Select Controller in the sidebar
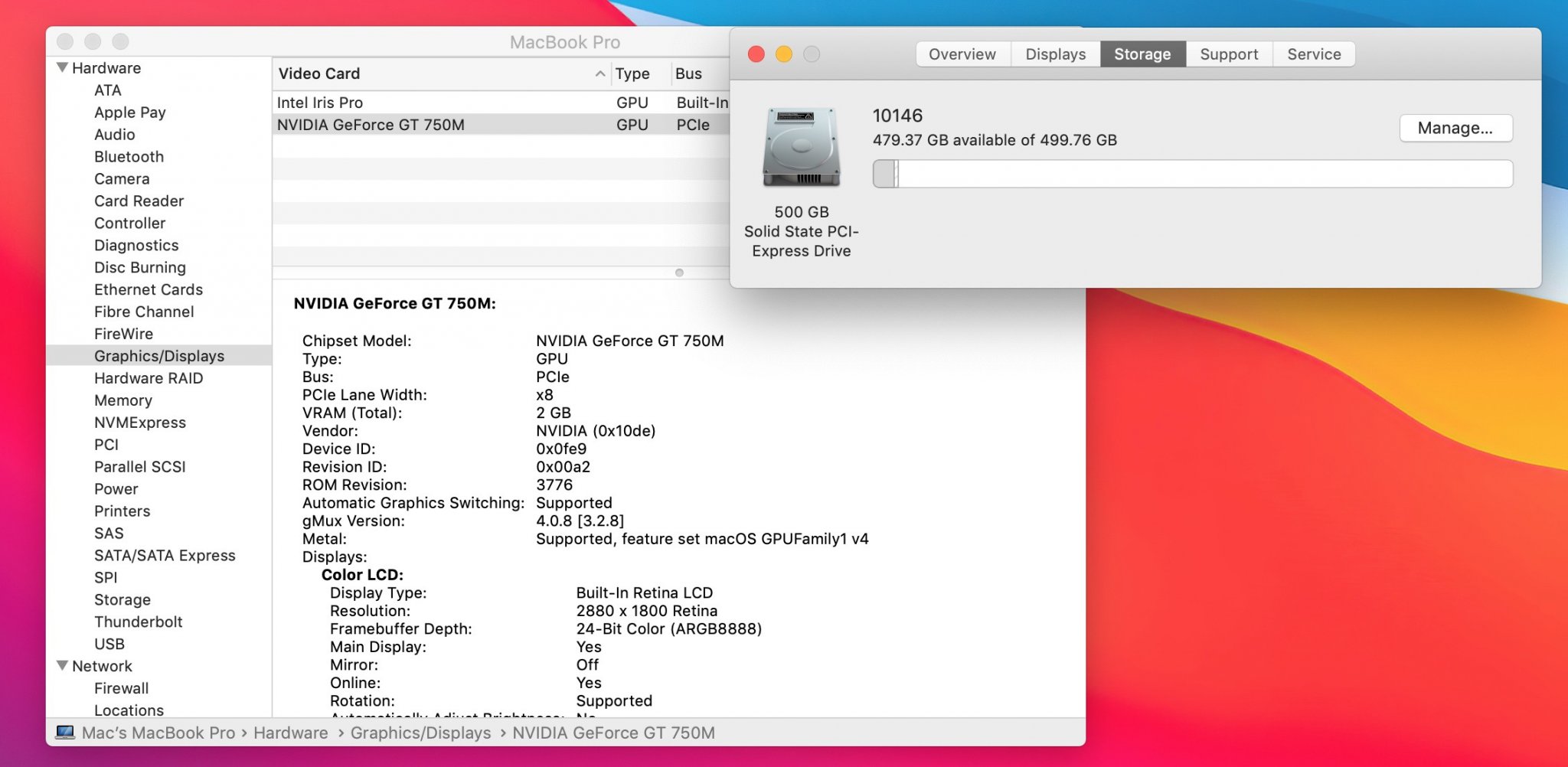Screen dimensions: 1568x767 coord(130,224)
